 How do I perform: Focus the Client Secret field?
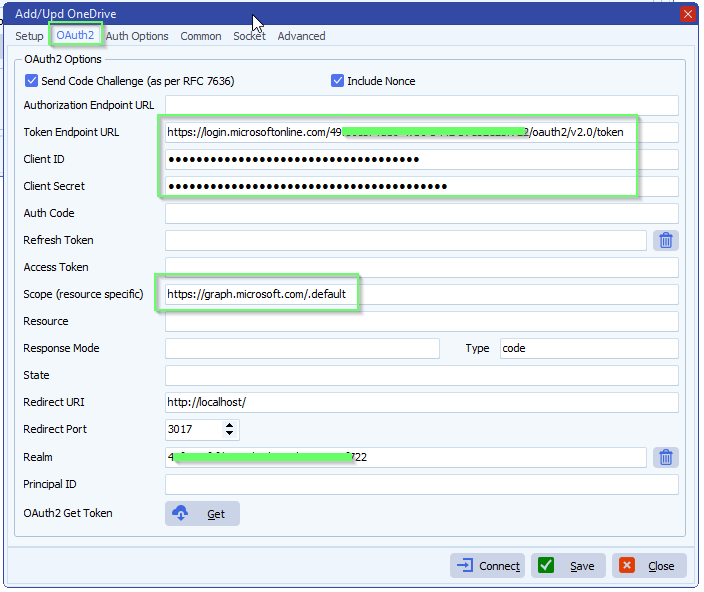tap(422, 186)
